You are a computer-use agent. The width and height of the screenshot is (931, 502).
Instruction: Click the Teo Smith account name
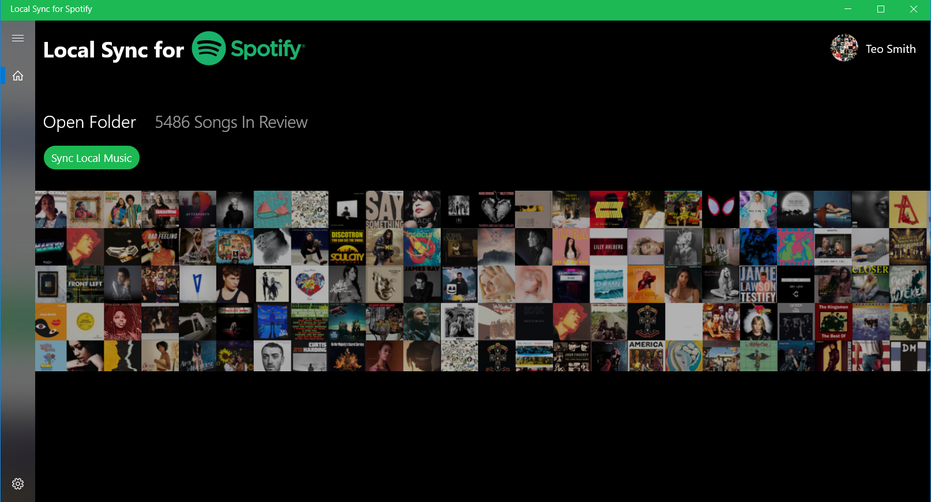pyautogui.click(x=890, y=49)
